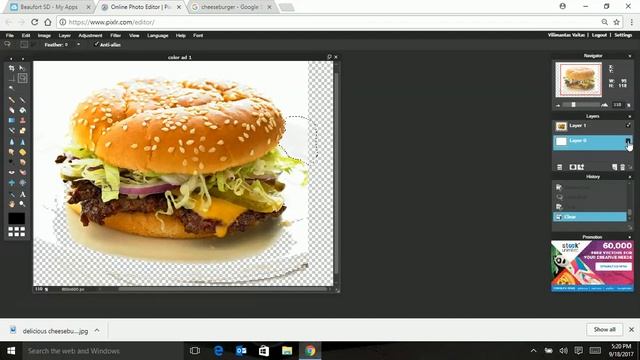Expand the download item options chevron
Viewport: 640px width, 360px height.
click(x=97, y=330)
